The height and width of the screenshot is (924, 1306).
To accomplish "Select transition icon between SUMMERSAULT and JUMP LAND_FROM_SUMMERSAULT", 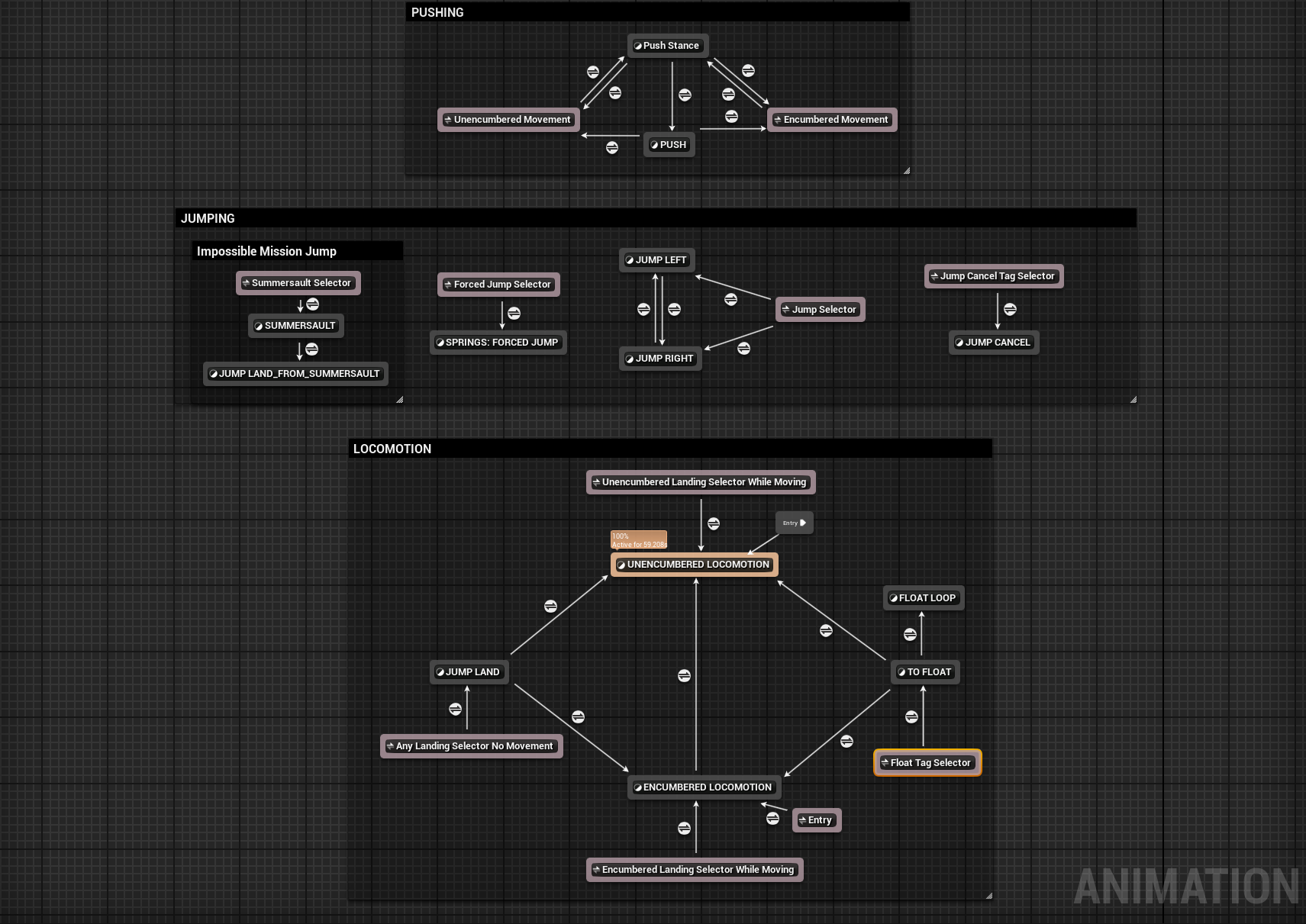I will coord(311,349).
